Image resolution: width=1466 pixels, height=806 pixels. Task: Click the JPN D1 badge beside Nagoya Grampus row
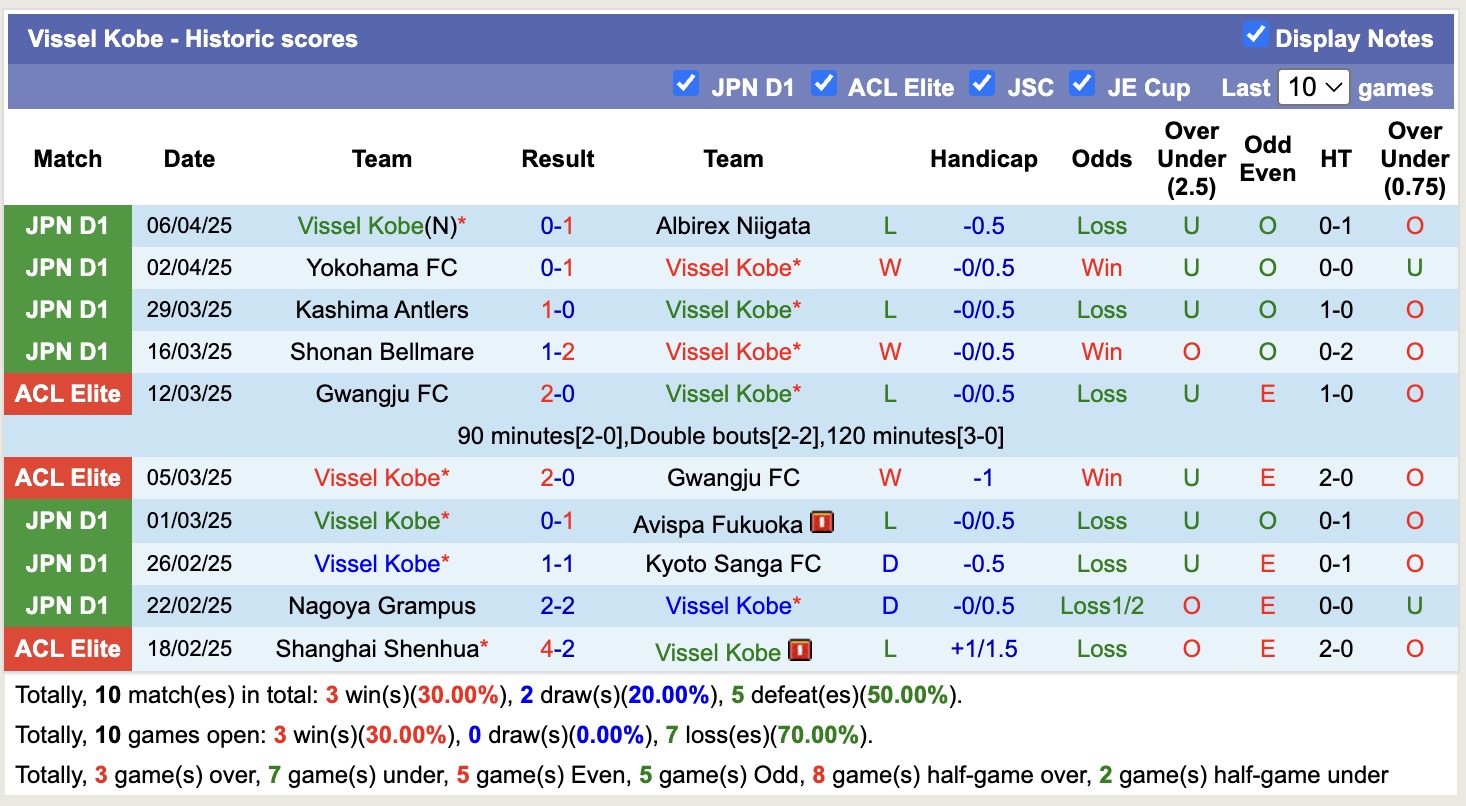point(67,606)
